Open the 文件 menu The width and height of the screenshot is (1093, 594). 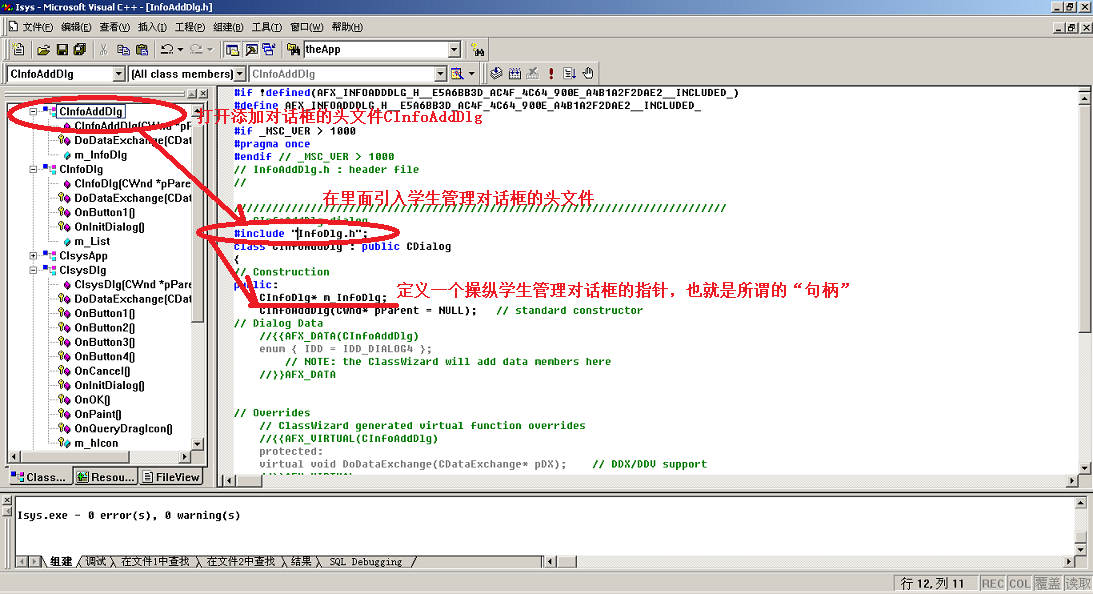37,27
